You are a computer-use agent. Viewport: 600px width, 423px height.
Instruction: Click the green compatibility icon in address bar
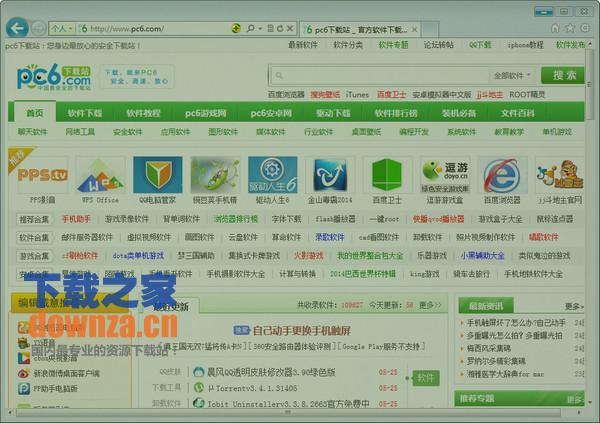(236, 28)
